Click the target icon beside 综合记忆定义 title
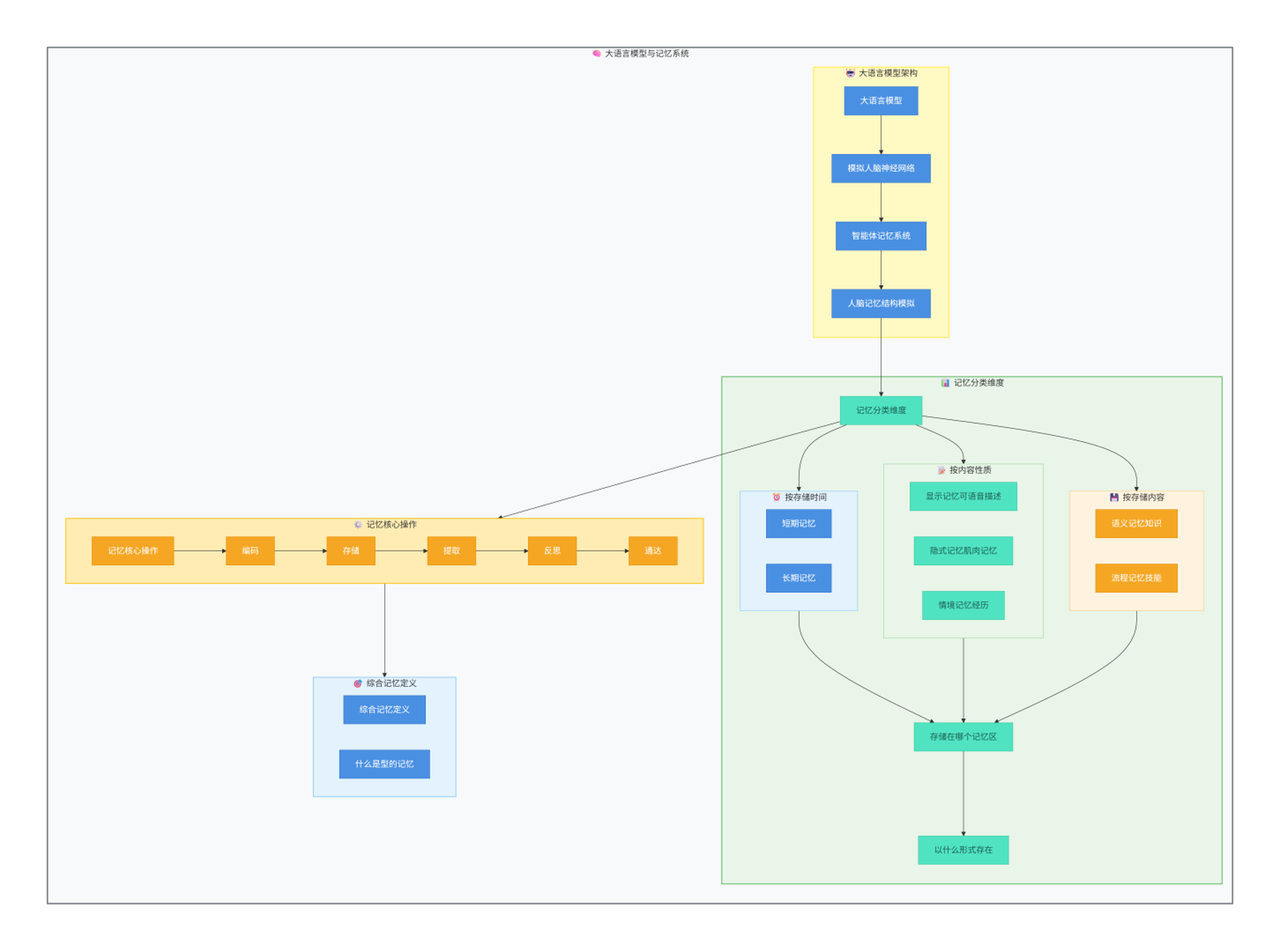 (358, 684)
